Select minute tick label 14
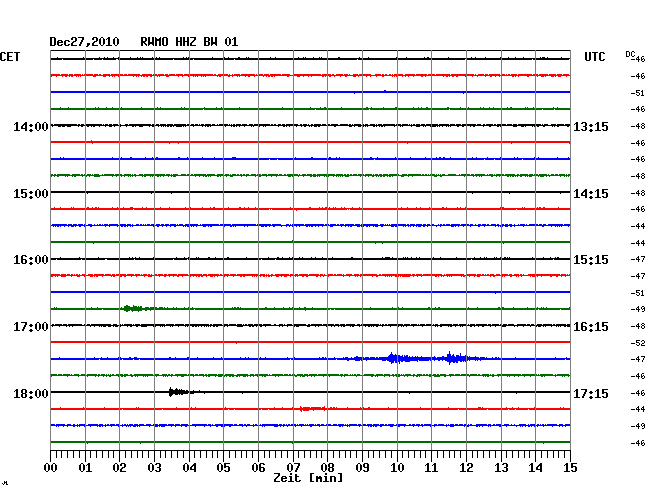Viewport: 650px width, 494px height. tap(535, 468)
